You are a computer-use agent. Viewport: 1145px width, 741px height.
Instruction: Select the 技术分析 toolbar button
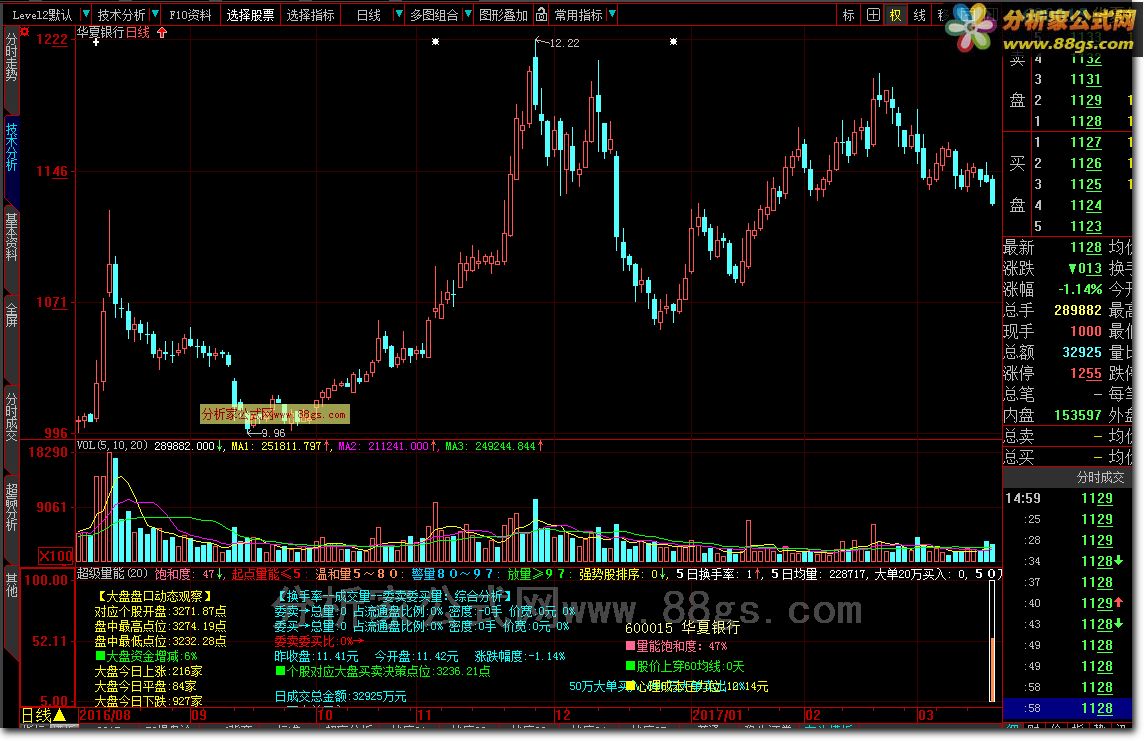click(x=121, y=15)
